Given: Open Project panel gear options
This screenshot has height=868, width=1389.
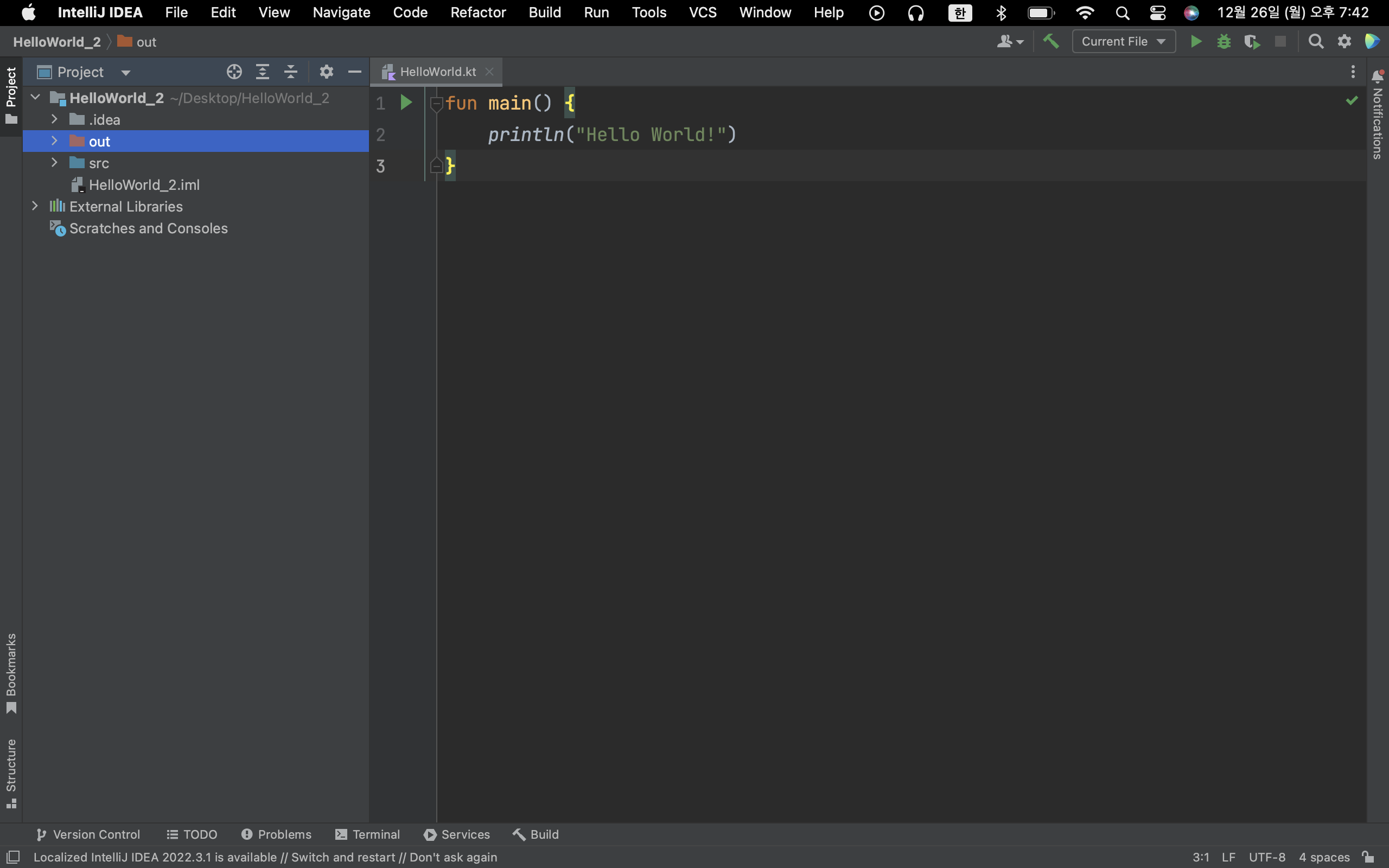Looking at the screenshot, I should [326, 72].
